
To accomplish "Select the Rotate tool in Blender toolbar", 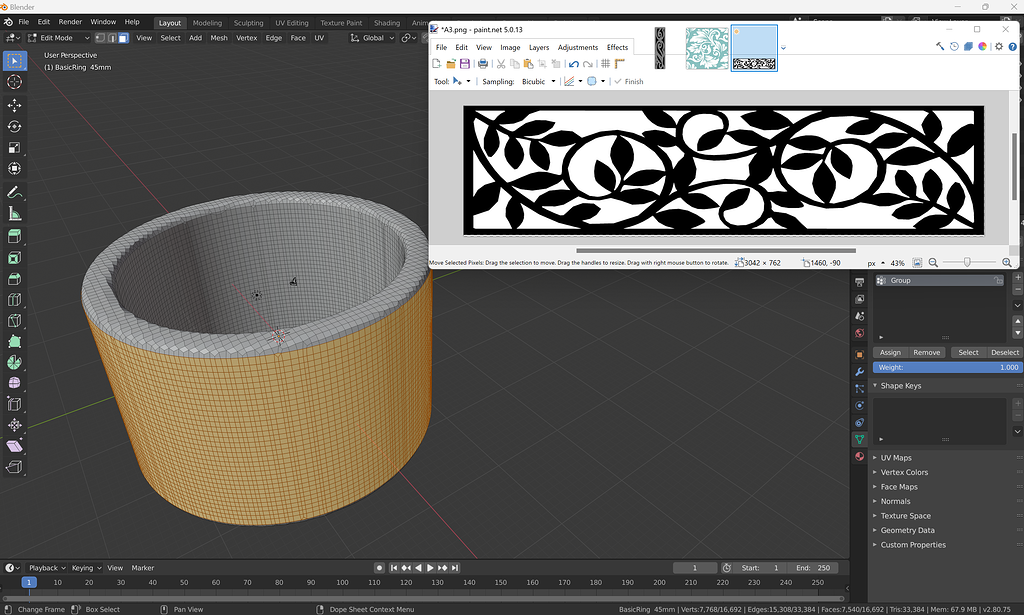I will click(14, 126).
